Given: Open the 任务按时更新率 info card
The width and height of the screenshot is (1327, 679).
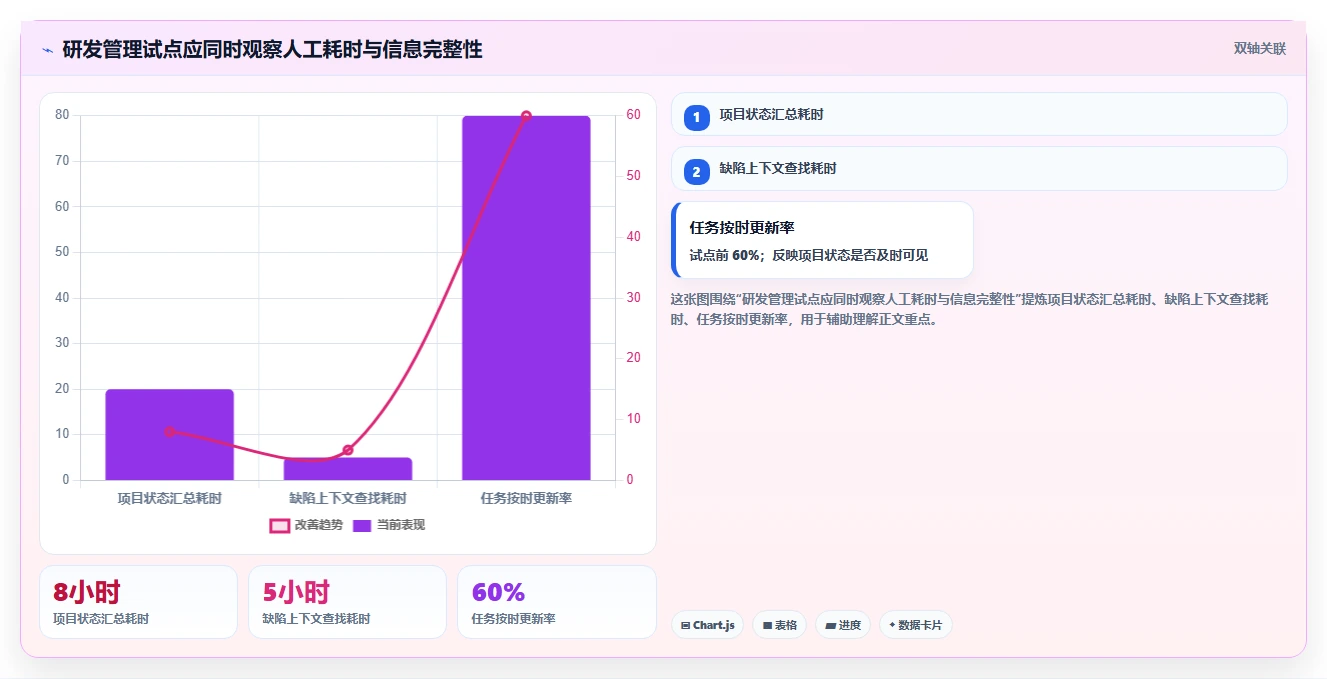Looking at the screenshot, I should (822, 240).
